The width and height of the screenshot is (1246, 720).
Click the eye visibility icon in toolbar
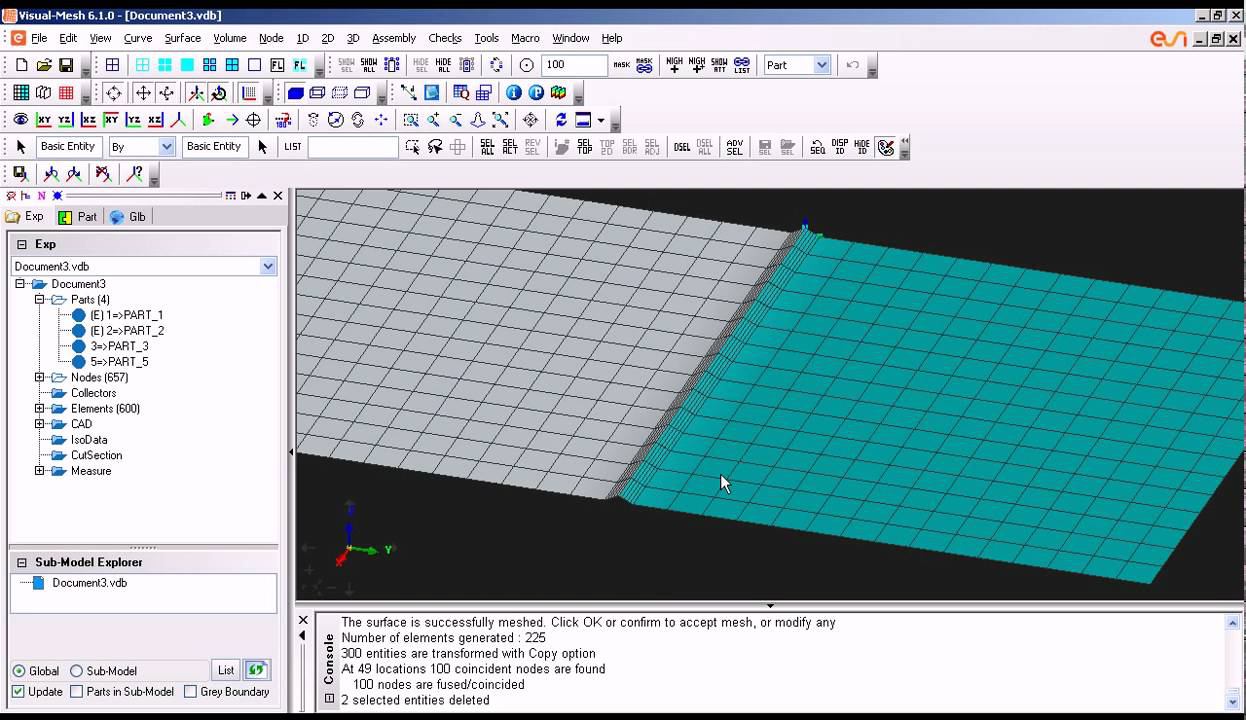tap(20, 120)
